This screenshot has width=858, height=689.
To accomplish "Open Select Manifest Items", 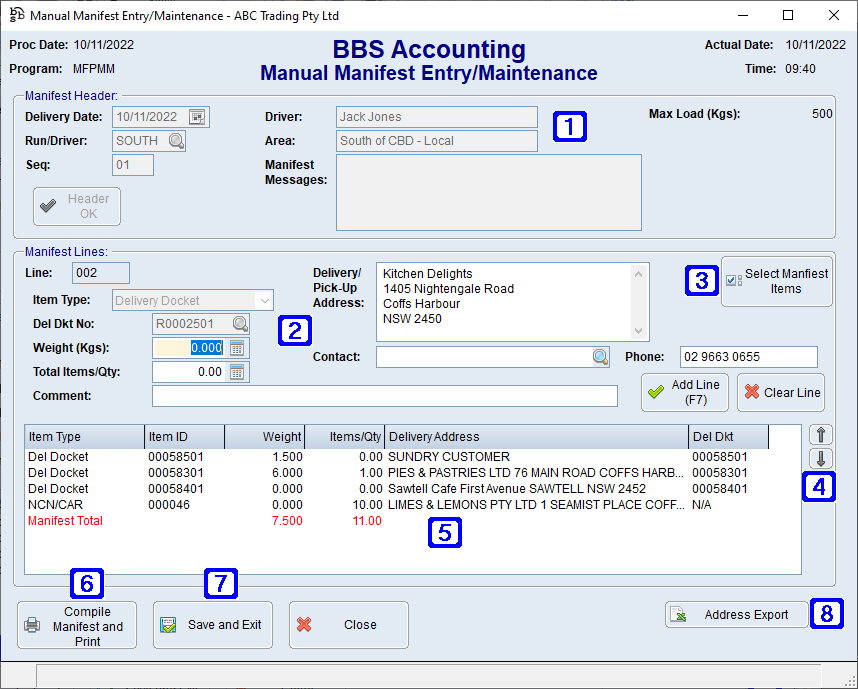I will pyautogui.click(x=777, y=280).
